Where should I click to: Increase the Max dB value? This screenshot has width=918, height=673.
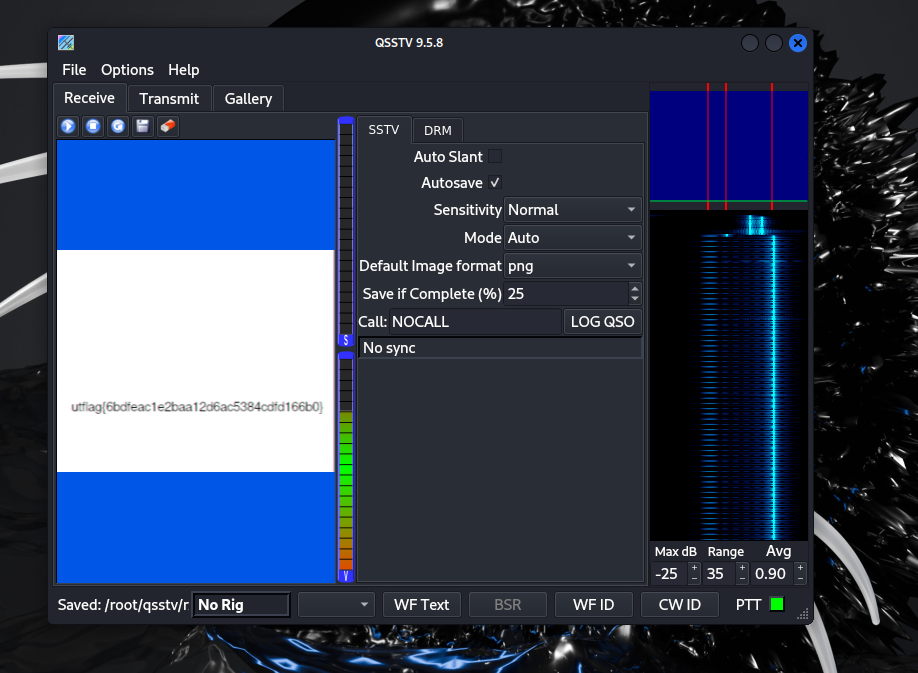tap(694, 568)
